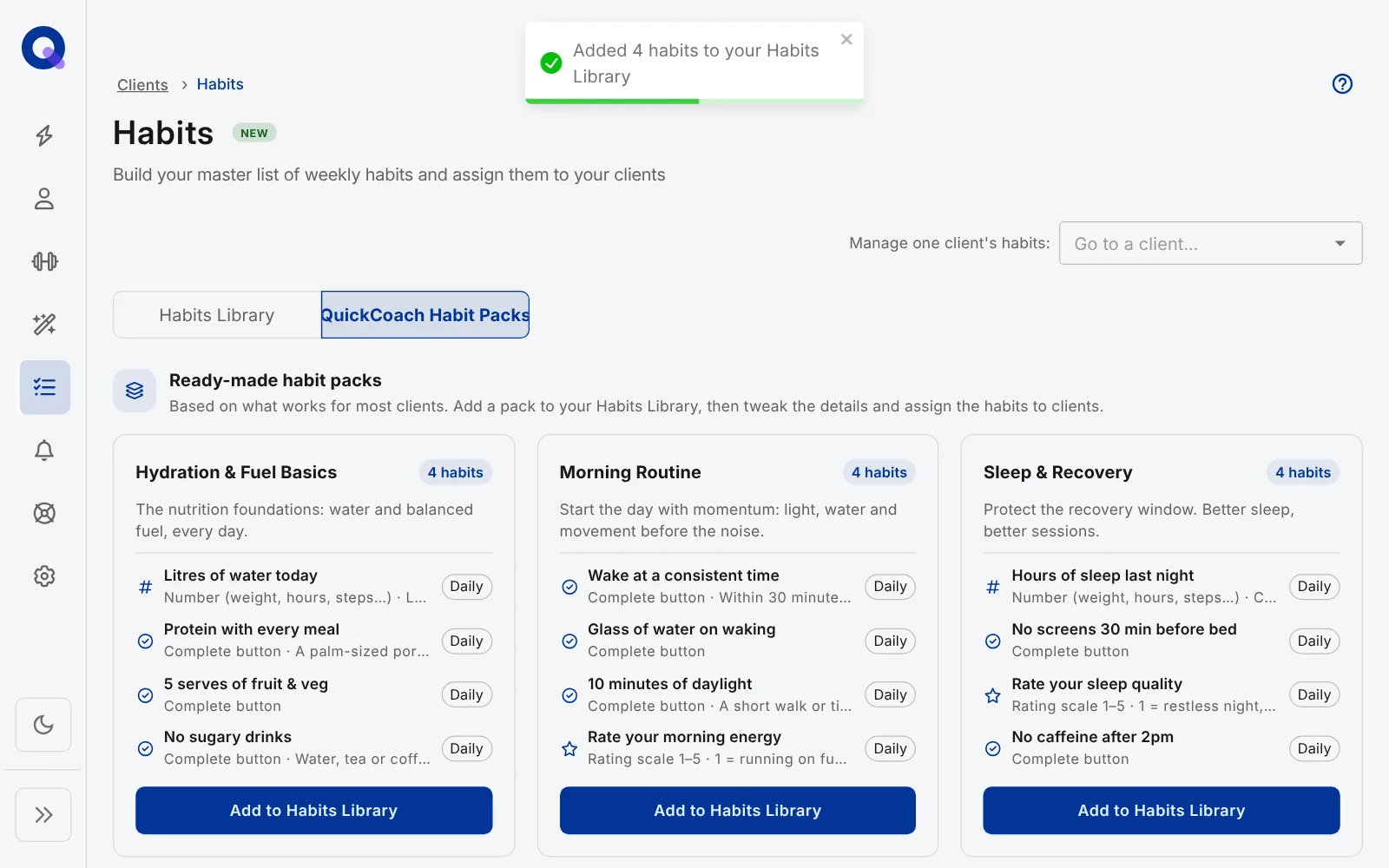
Task: Open the dumbbell exercises icon in sidebar
Action: pyautogui.click(x=44, y=261)
